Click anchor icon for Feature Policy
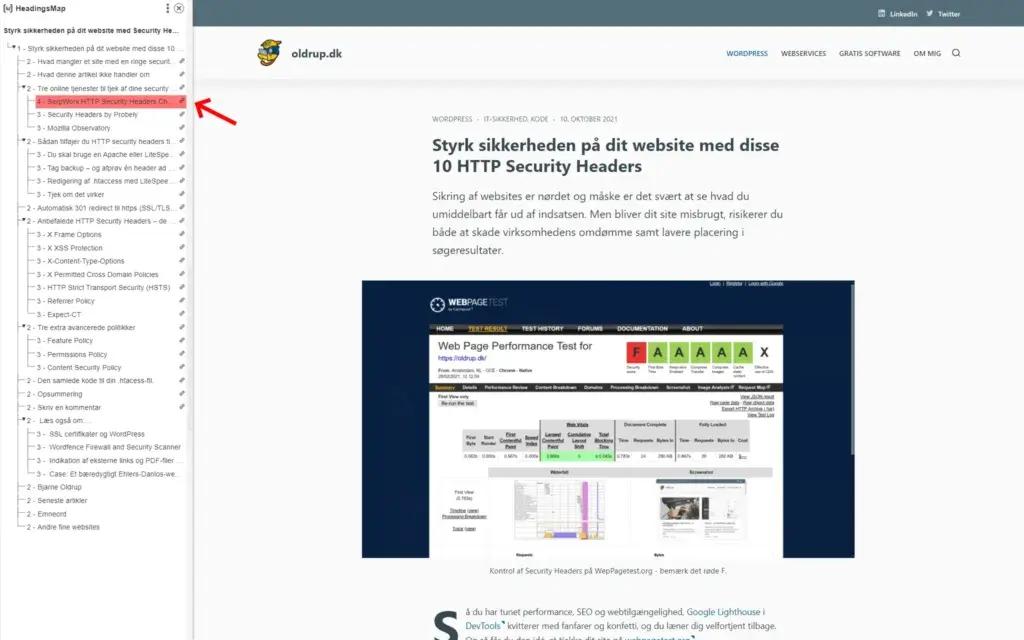 pos(182,340)
